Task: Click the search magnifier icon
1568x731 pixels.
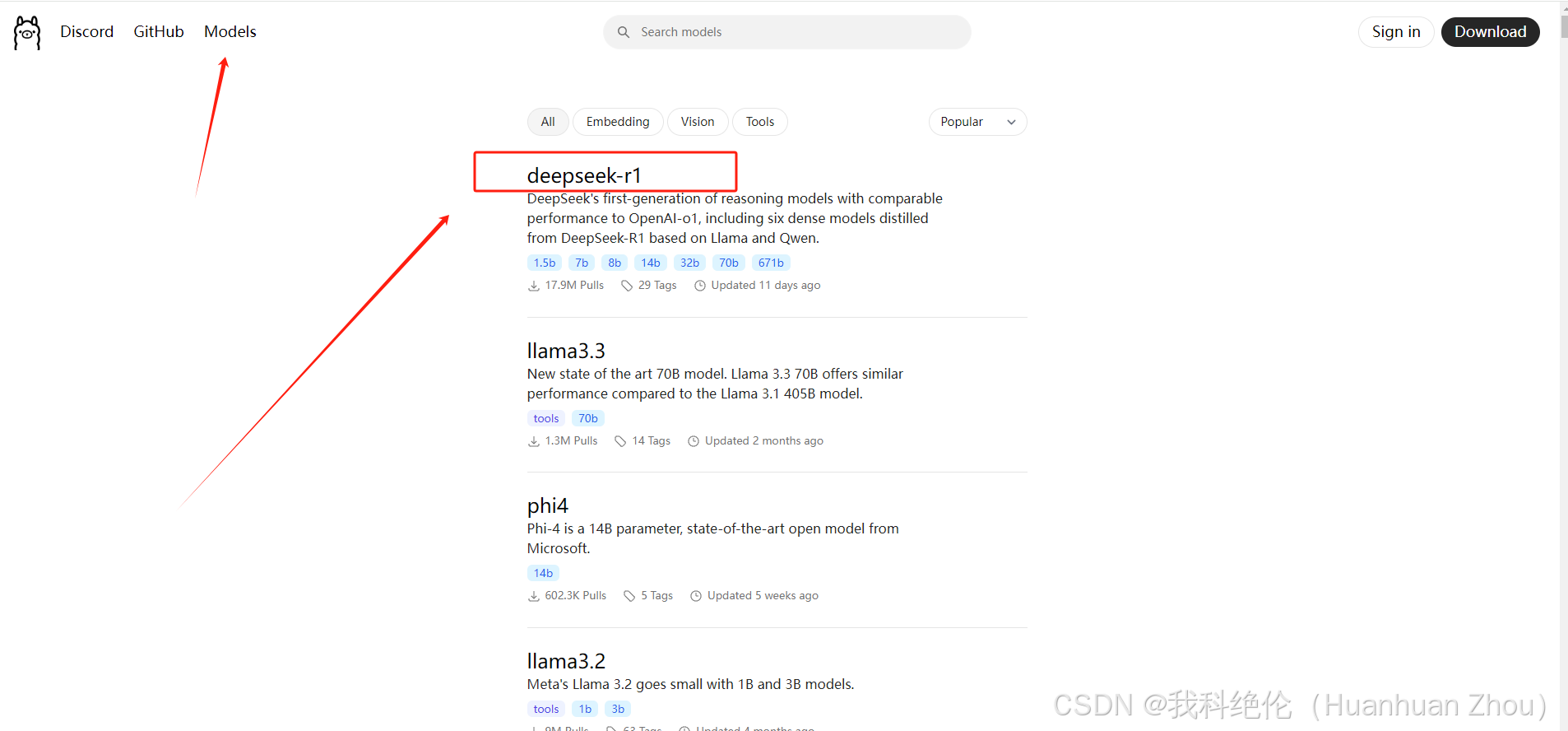Action: (x=624, y=32)
